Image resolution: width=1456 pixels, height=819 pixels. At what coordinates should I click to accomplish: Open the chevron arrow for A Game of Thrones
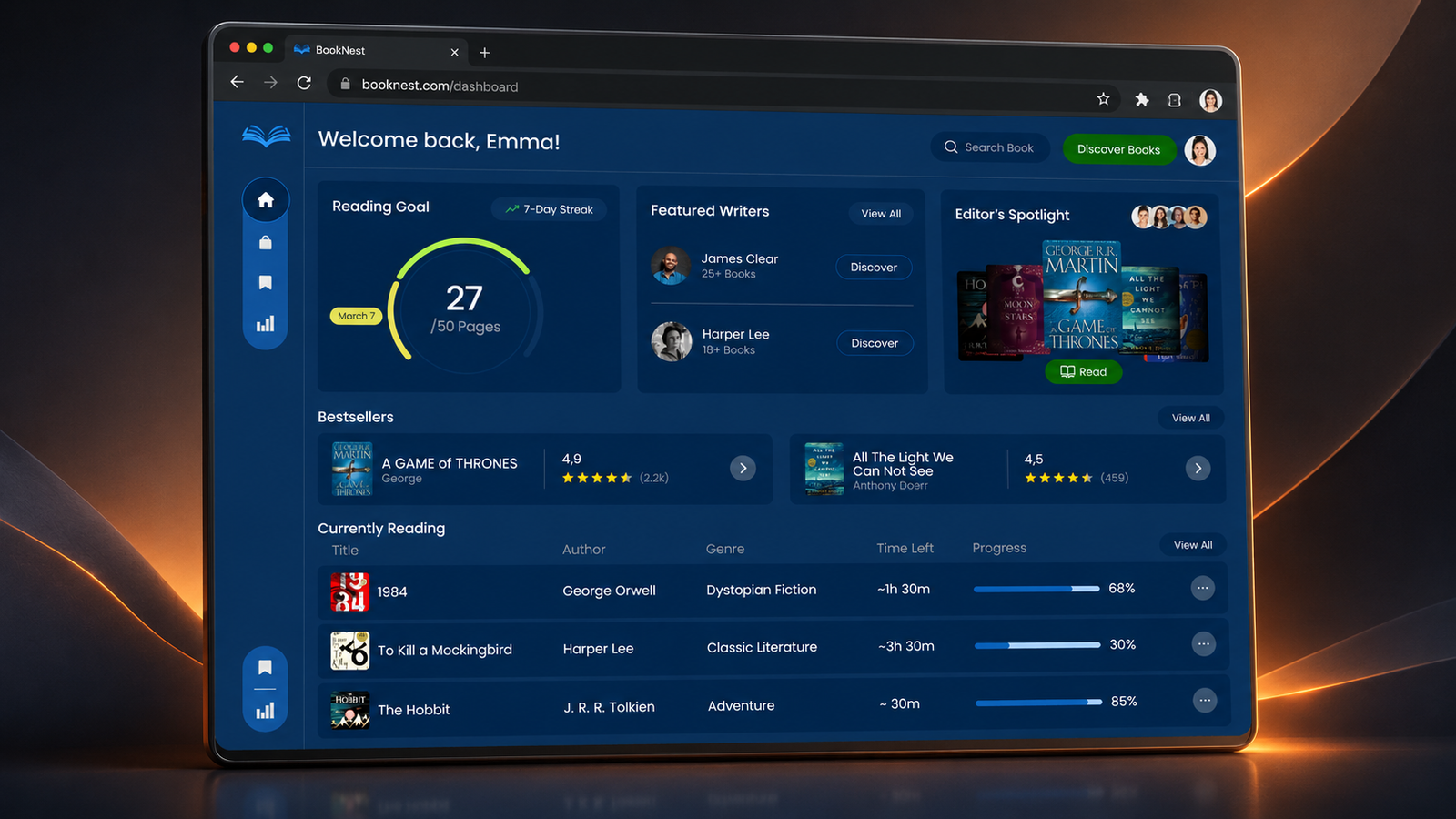743,469
